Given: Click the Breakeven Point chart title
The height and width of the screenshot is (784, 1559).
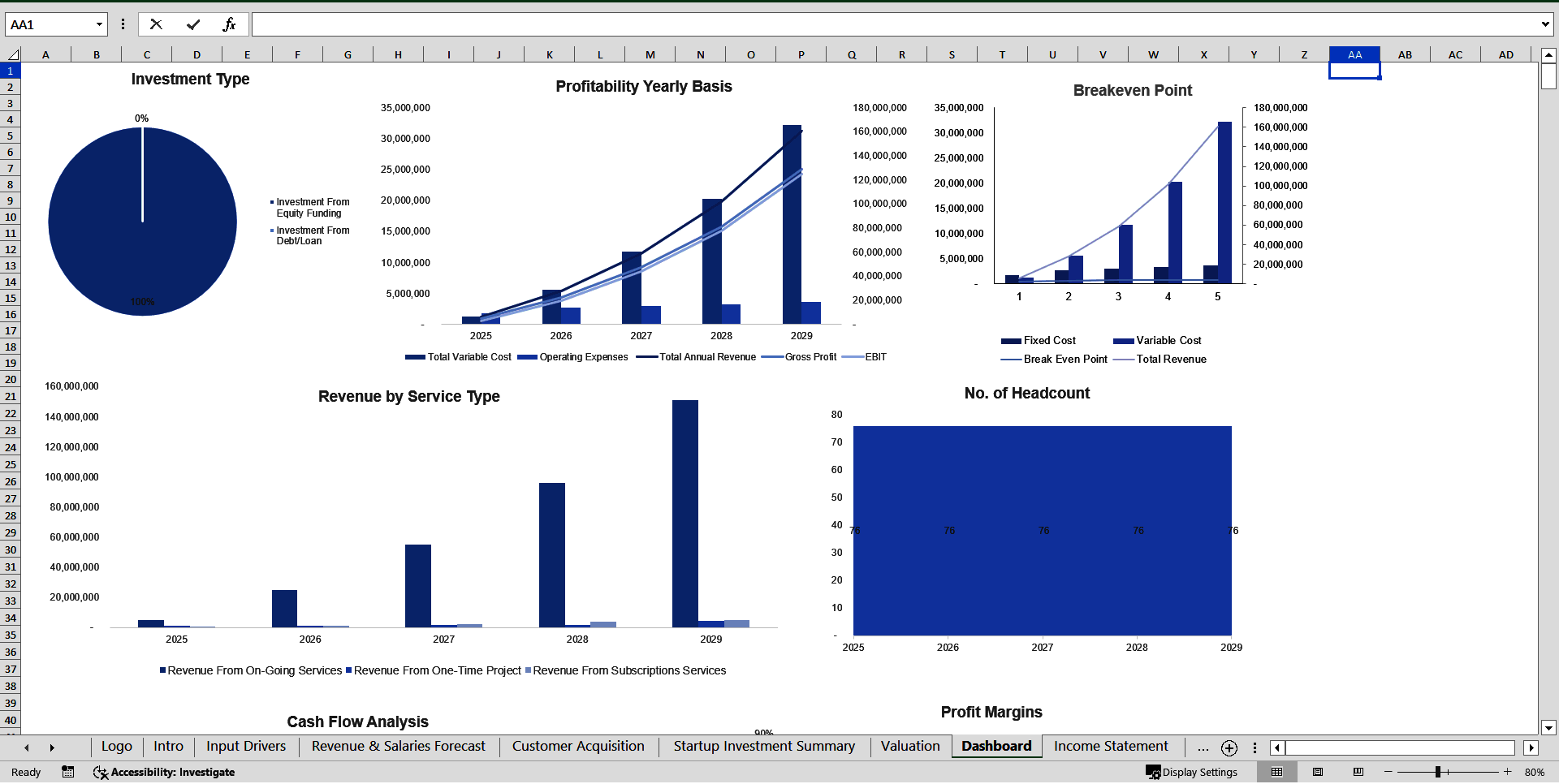Looking at the screenshot, I should (1133, 90).
